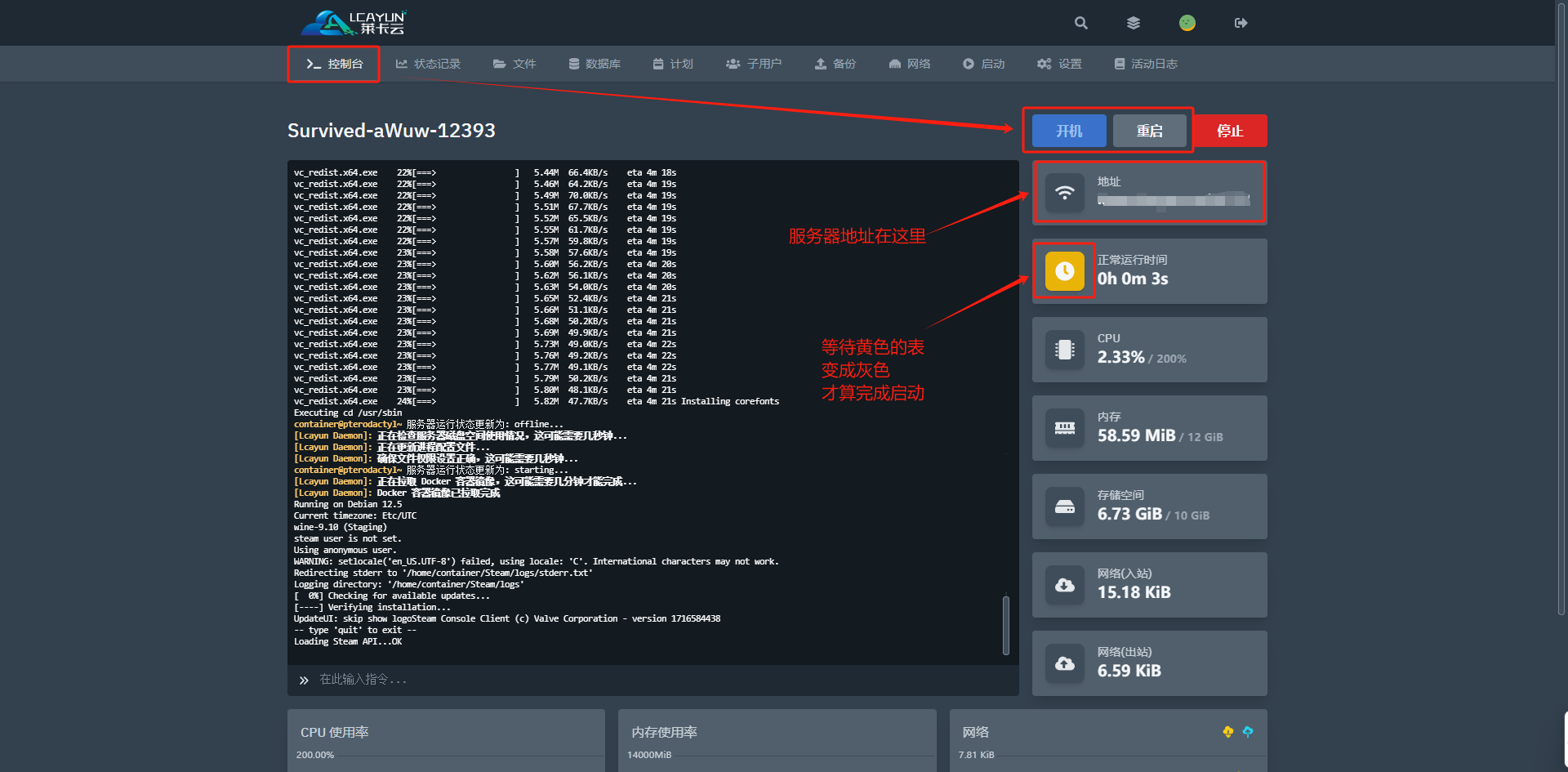
Task: Switch to the 网络 network tab
Action: [910, 64]
